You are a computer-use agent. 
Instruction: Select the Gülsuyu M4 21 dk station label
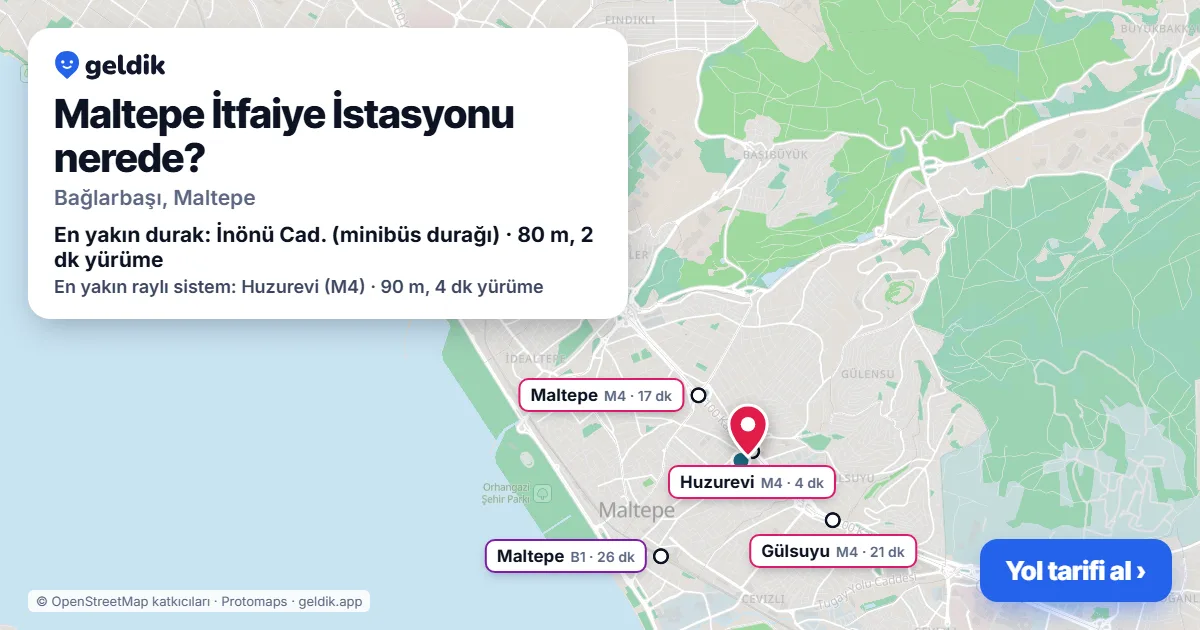tap(832, 551)
